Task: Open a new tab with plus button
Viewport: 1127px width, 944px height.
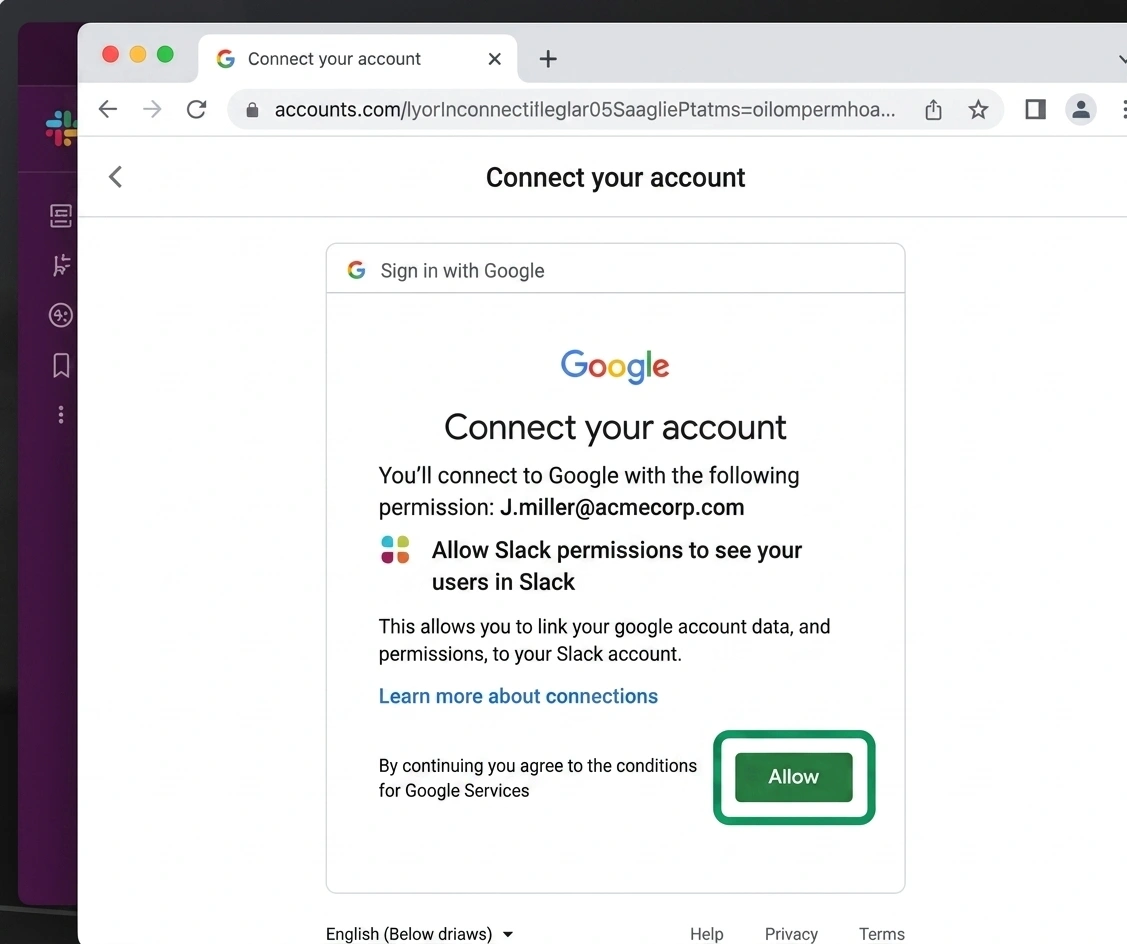Action: [x=548, y=59]
